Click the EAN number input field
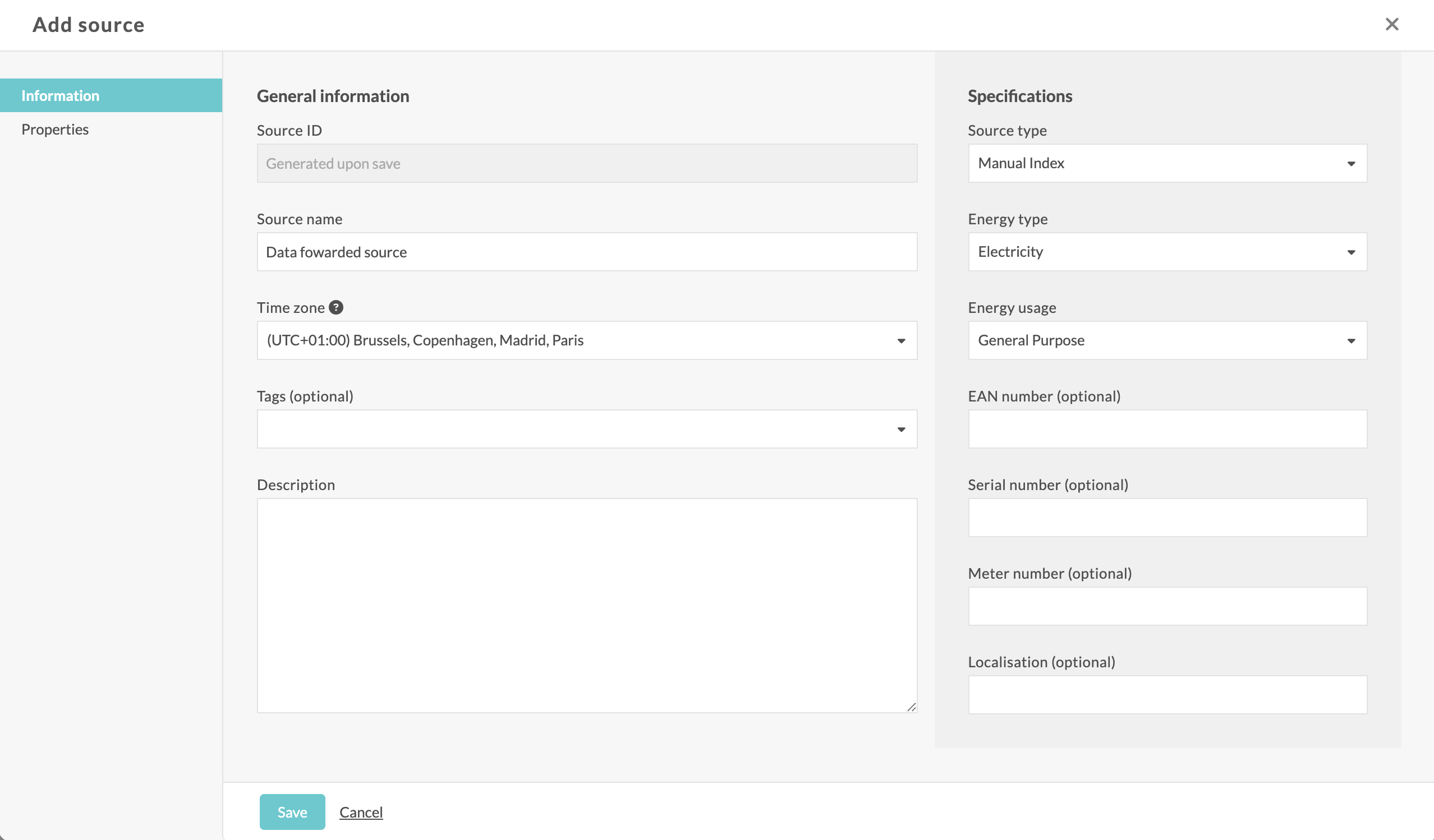1434x840 pixels. (x=1167, y=430)
